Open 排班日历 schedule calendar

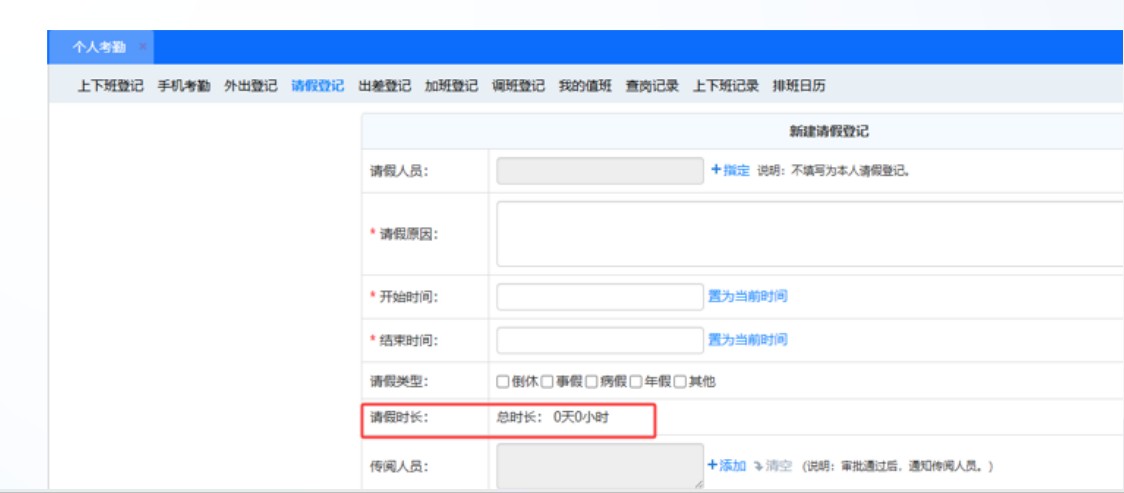[x=799, y=86]
